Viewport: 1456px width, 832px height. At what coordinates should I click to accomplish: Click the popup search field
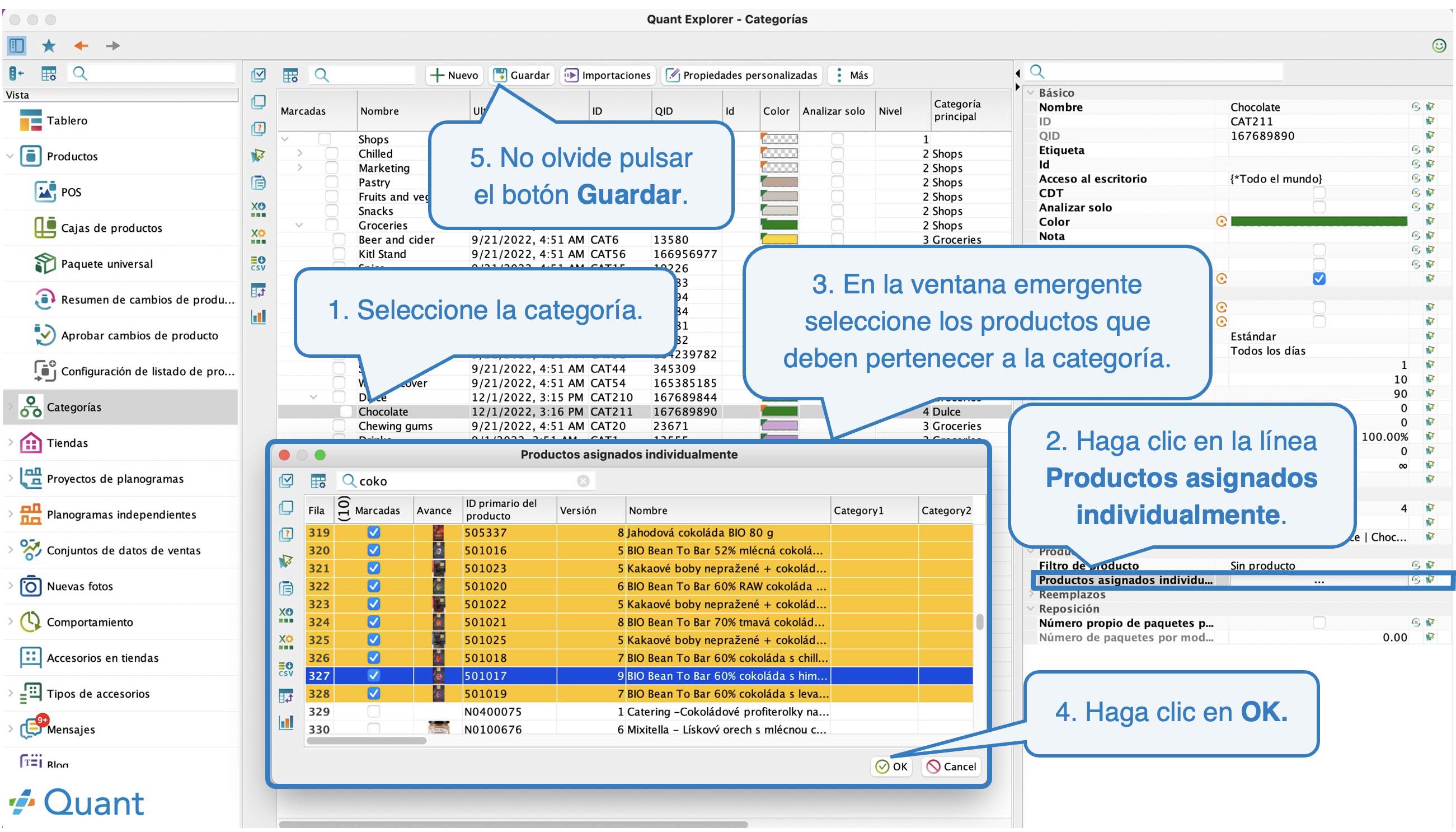[x=466, y=481]
